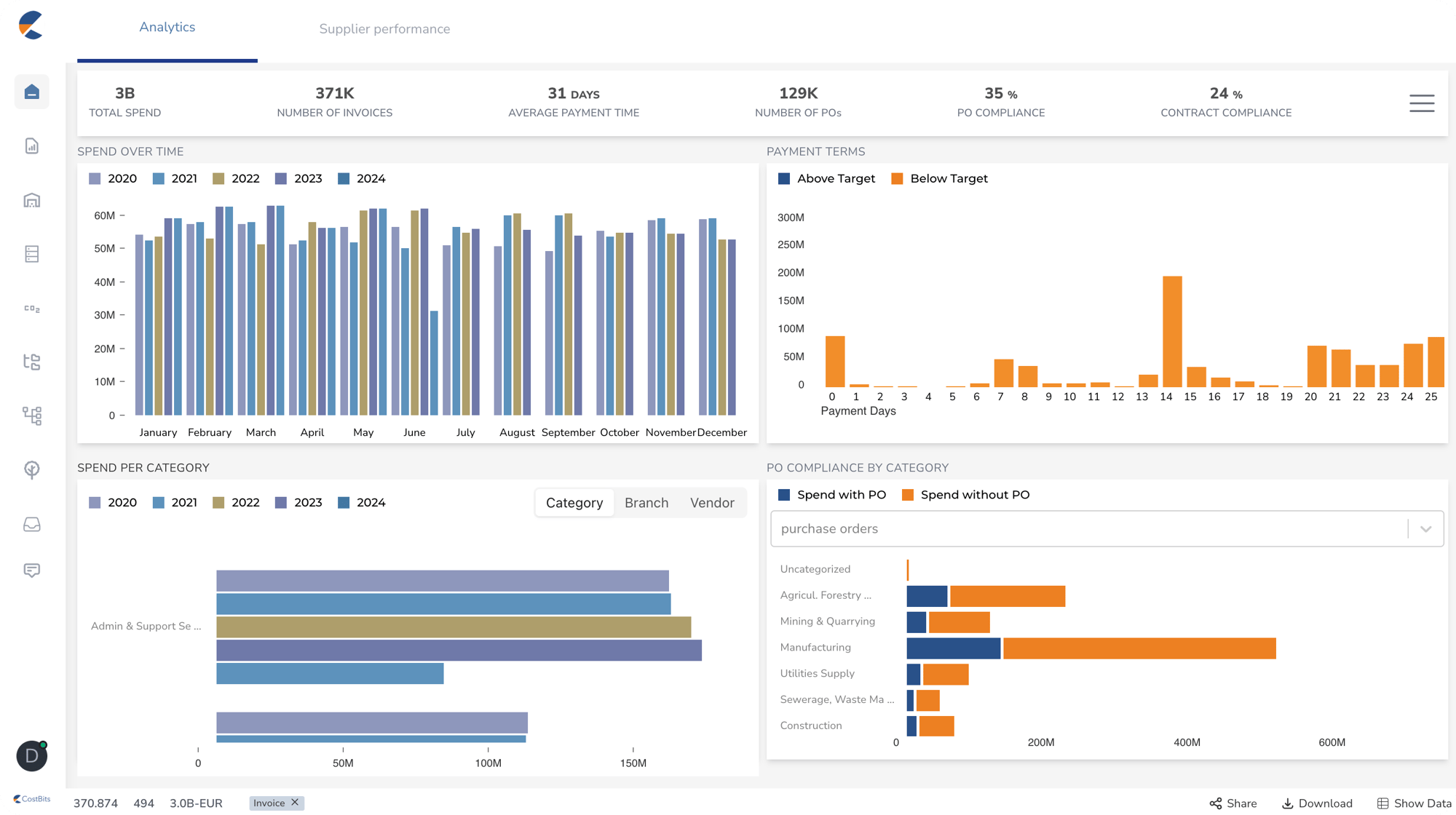Click the Sewerage, Waste Ma... category label

coord(837,699)
